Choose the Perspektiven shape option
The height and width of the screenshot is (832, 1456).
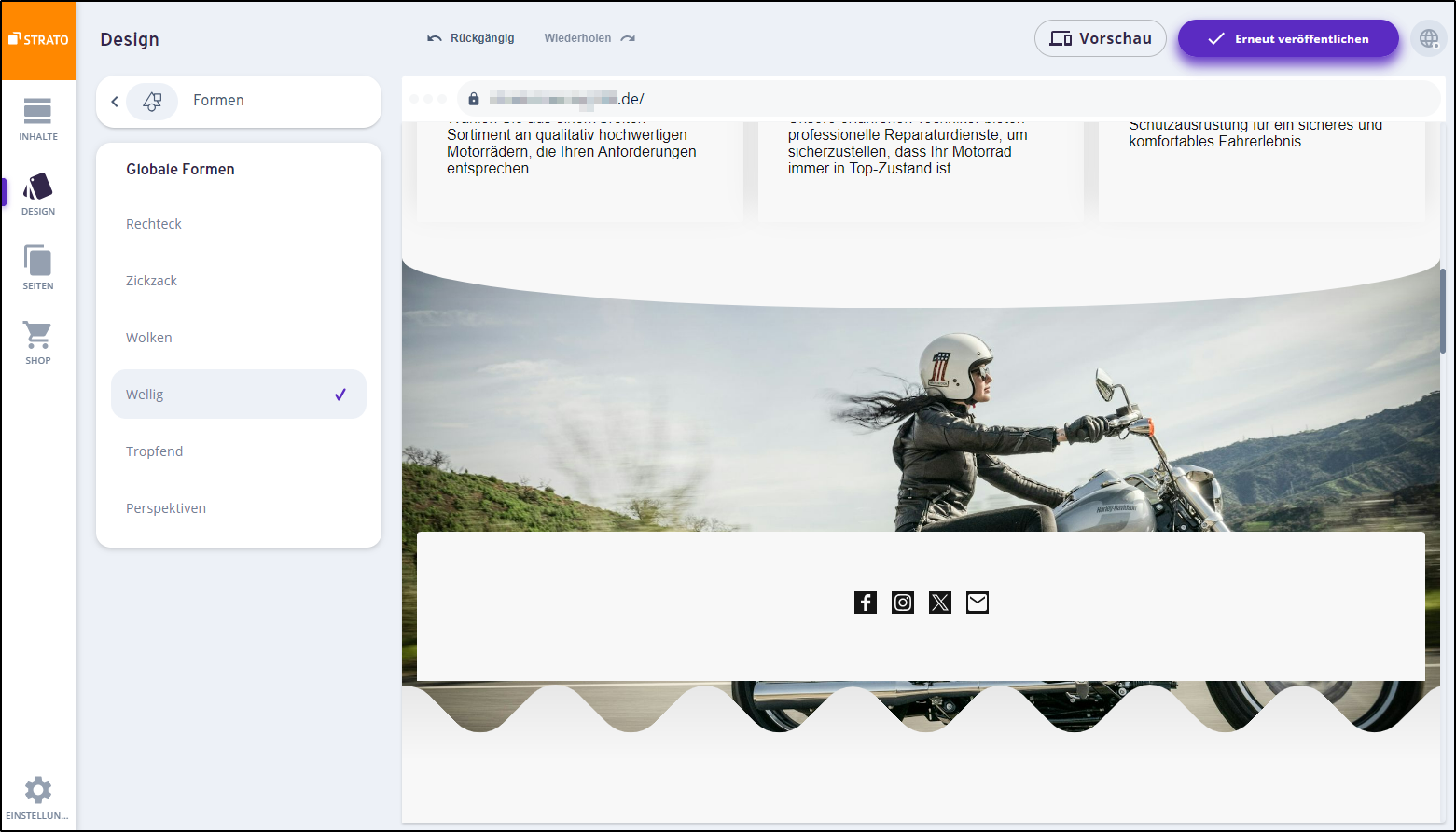tap(165, 507)
